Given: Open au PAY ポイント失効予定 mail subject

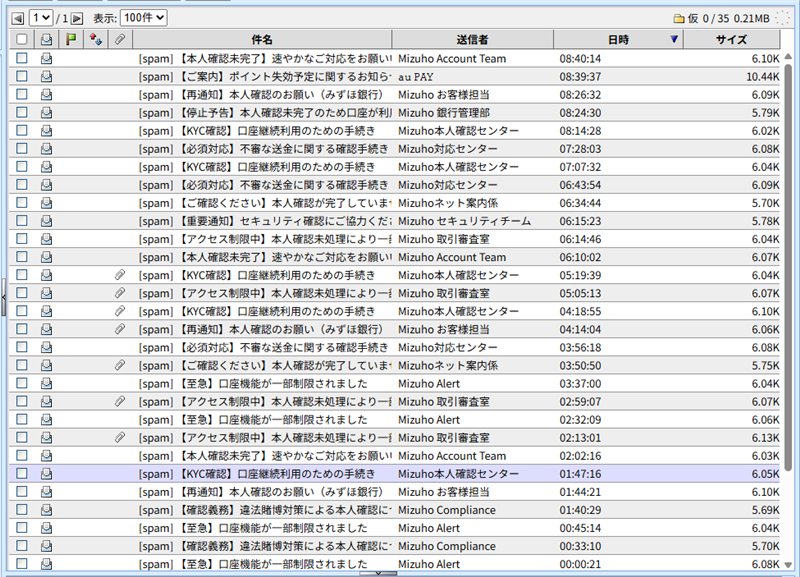Looking at the screenshot, I should click(265, 77).
